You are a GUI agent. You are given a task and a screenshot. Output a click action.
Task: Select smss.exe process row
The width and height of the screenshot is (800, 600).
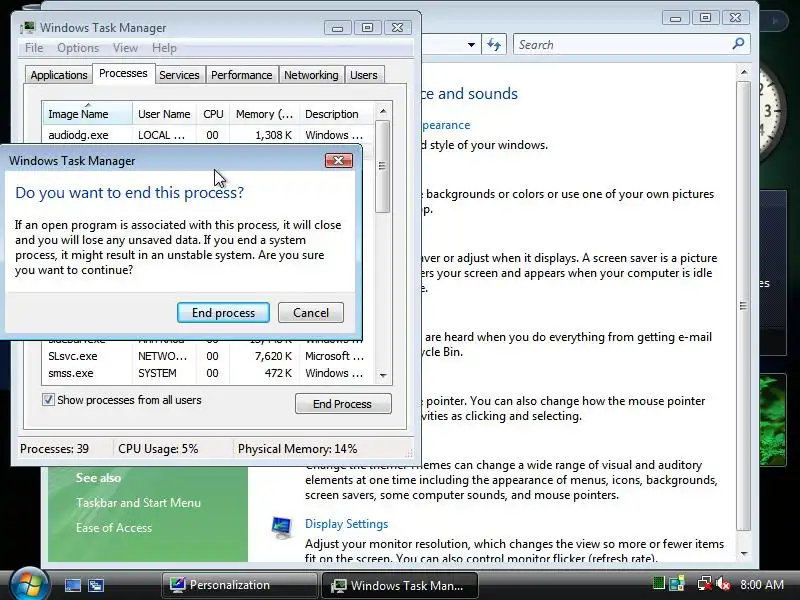[x=208, y=373]
